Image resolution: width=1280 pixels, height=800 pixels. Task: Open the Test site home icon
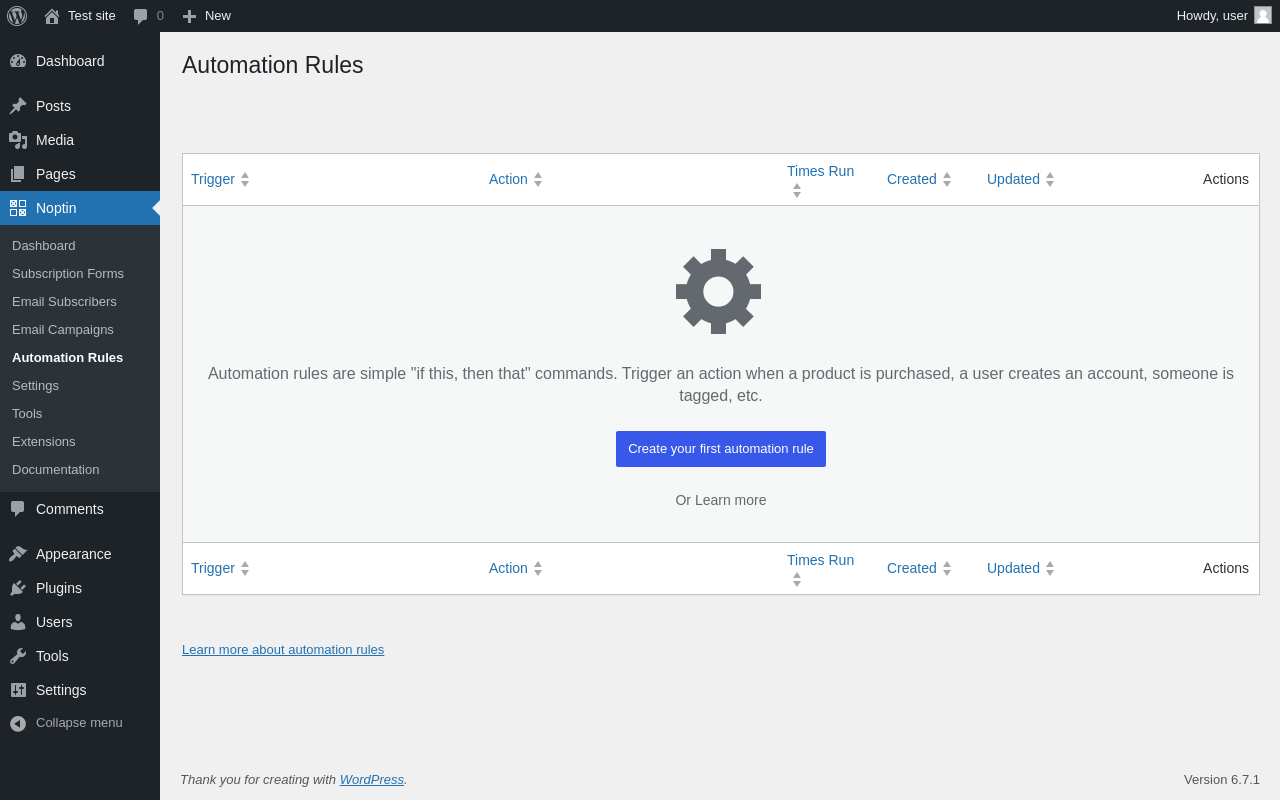[52, 16]
